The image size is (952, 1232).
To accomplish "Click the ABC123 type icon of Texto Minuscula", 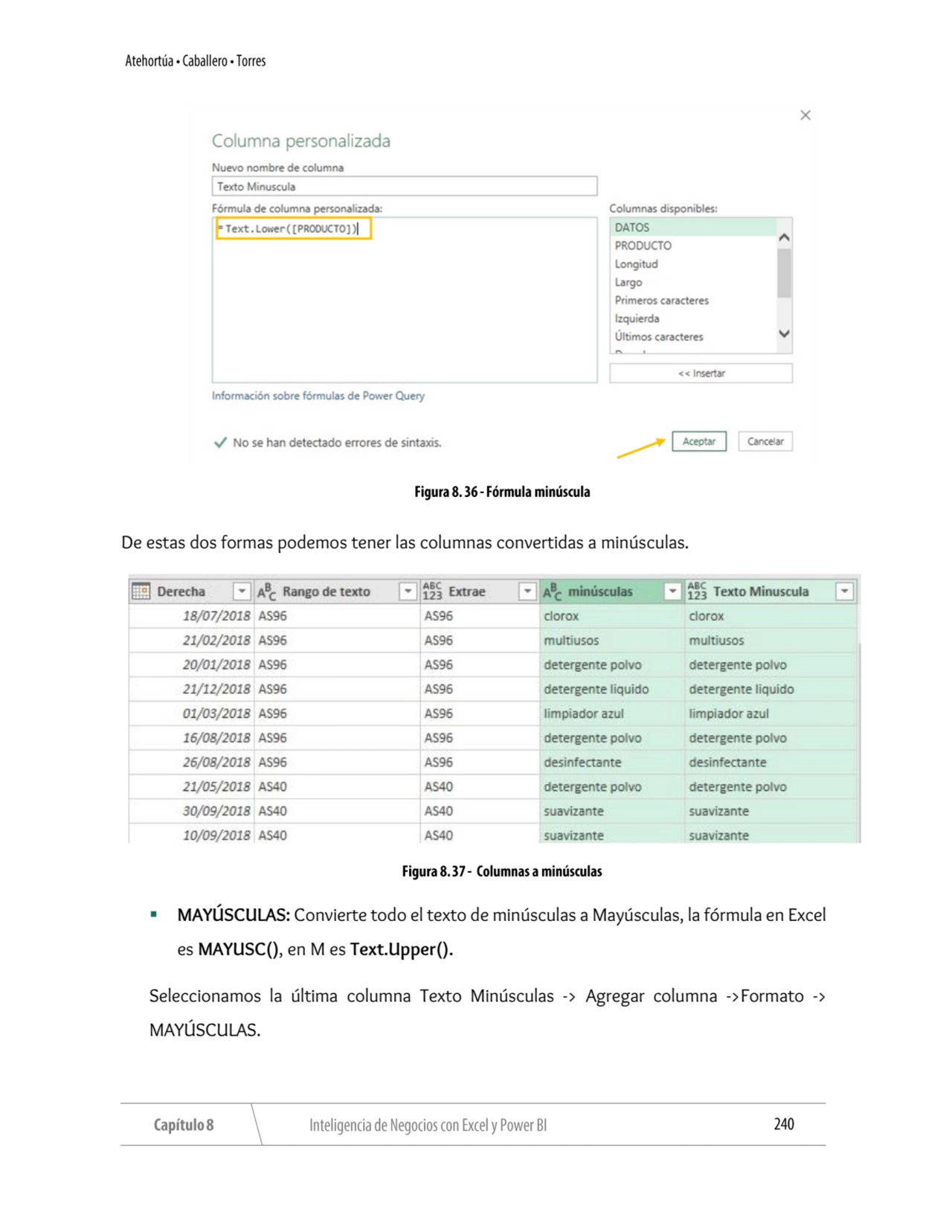I will click(x=697, y=591).
